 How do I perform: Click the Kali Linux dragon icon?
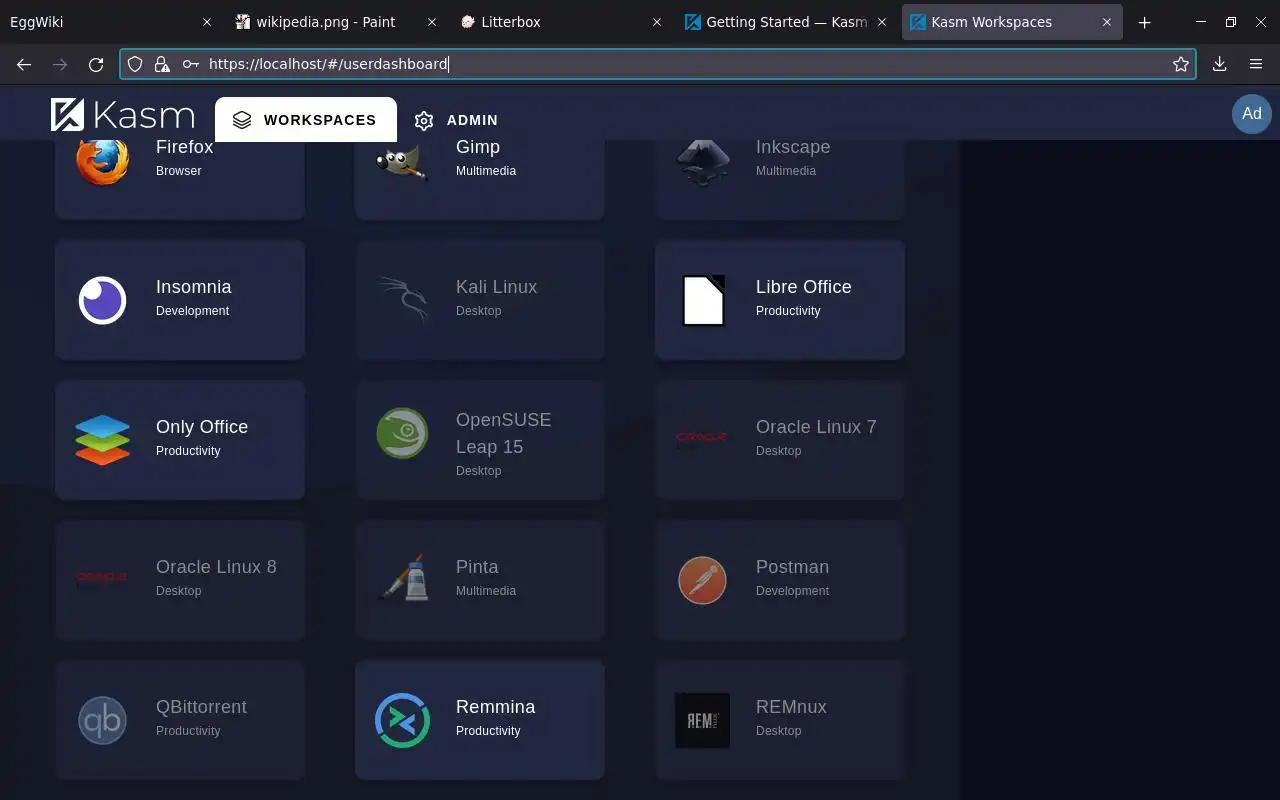[x=402, y=300]
